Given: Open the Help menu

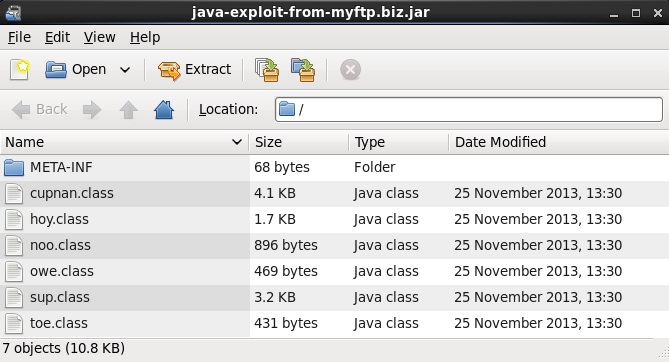Looking at the screenshot, I should [145, 38].
